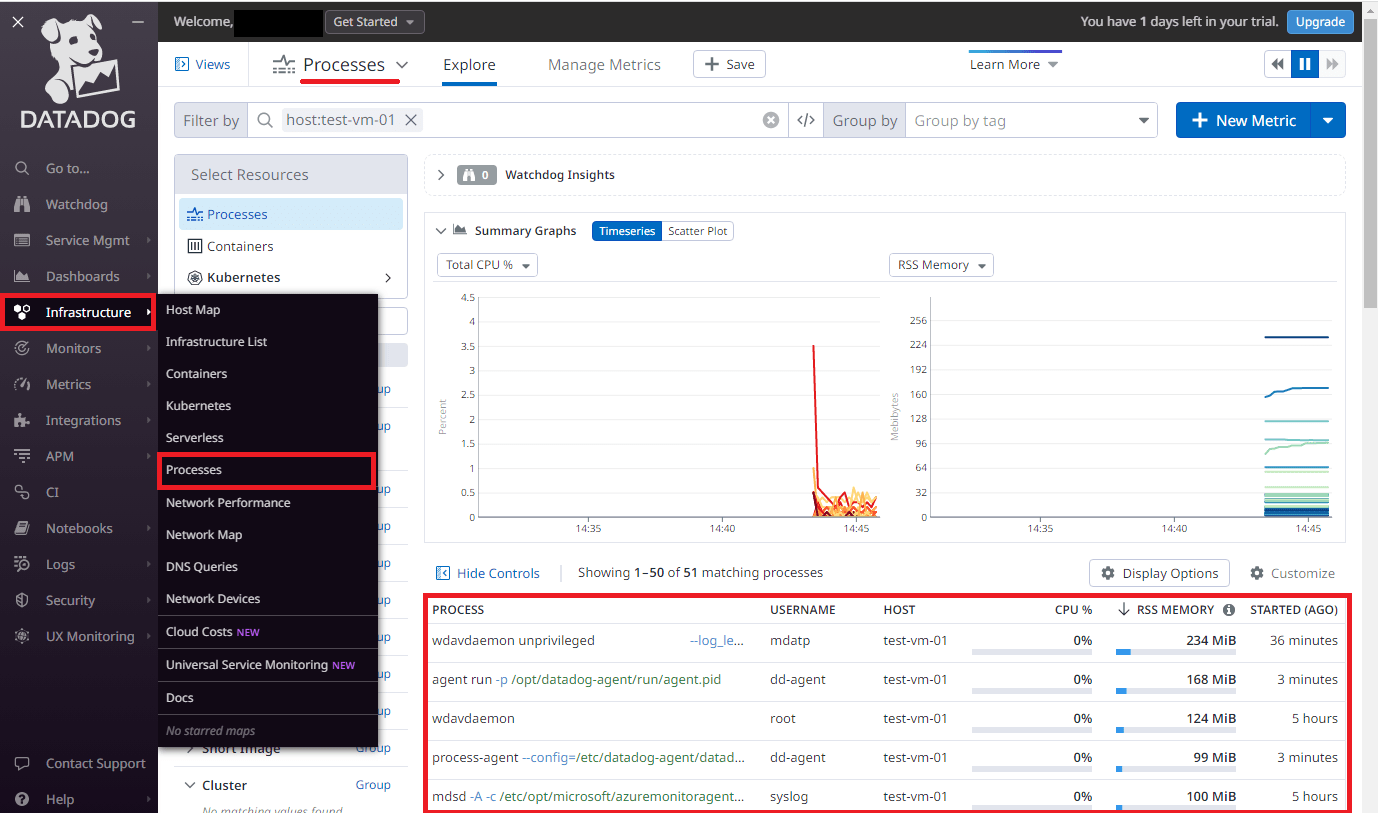Open Notebooks in the sidebar
1378x813 pixels.
tap(79, 528)
